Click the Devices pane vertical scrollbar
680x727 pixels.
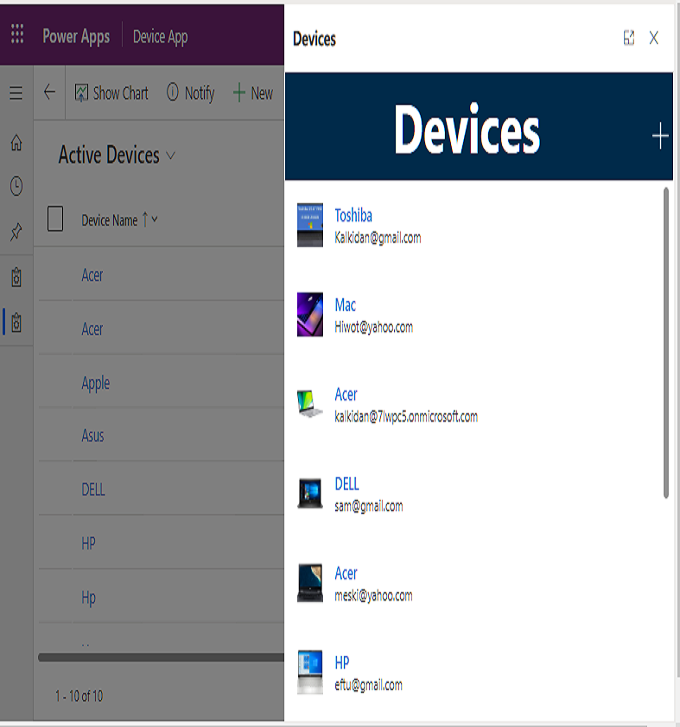[666, 343]
